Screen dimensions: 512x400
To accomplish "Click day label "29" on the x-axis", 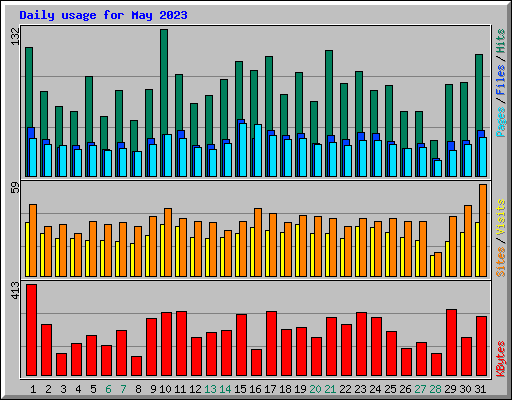I will click(450, 389).
